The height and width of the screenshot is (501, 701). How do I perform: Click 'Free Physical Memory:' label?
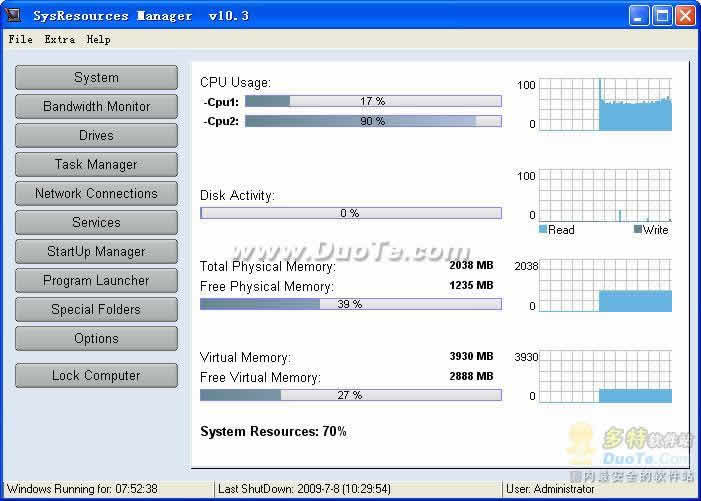(266, 286)
